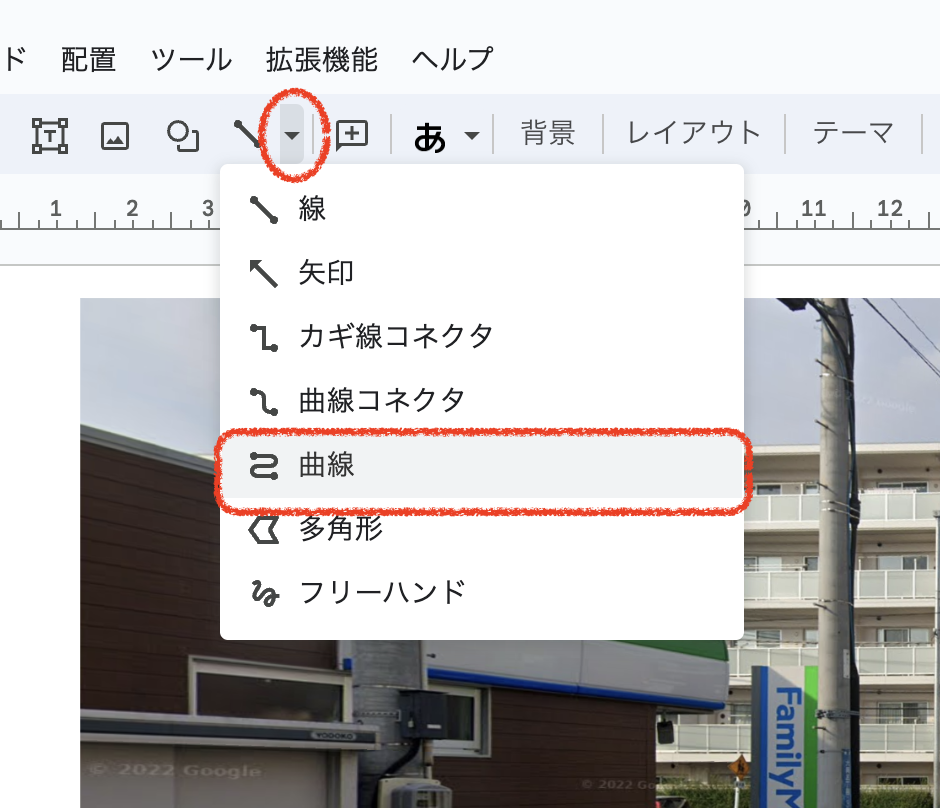Screen dimensions: 940x808
Task: Open the 配置 menu
Action: tap(88, 59)
